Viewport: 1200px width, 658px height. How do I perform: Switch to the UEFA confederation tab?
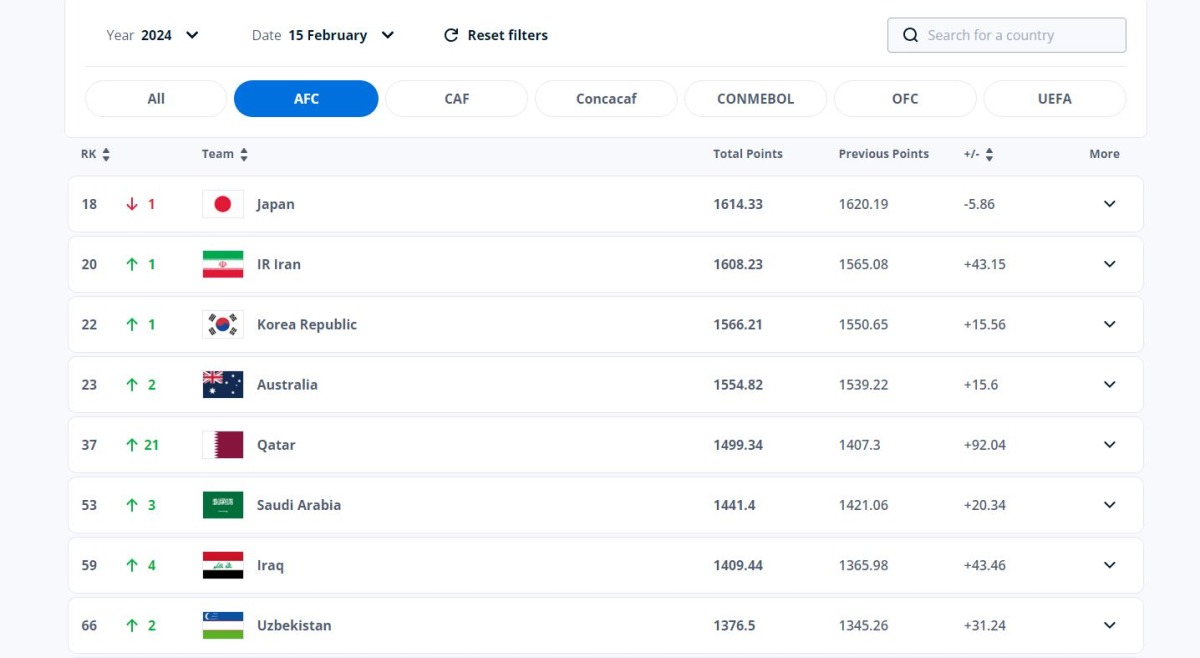[x=1054, y=99]
